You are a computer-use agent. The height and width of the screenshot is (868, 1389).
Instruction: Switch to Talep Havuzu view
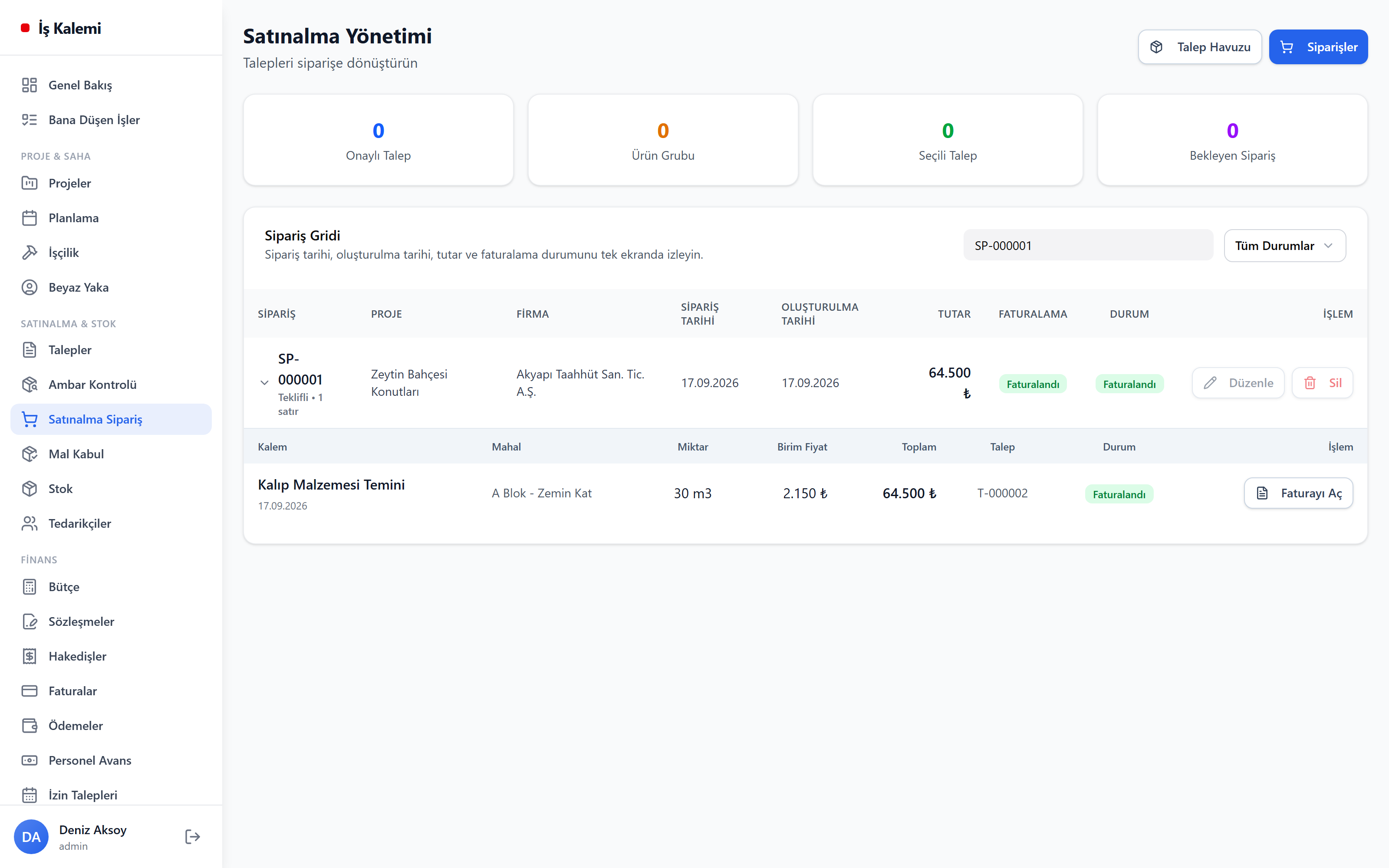1200,47
